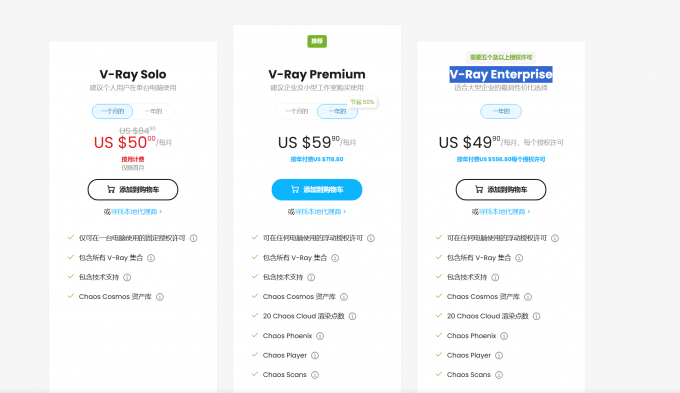Open local reseller link under V-Ray Premium
This screenshot has width=680, height=393.
tap(320, 212)
